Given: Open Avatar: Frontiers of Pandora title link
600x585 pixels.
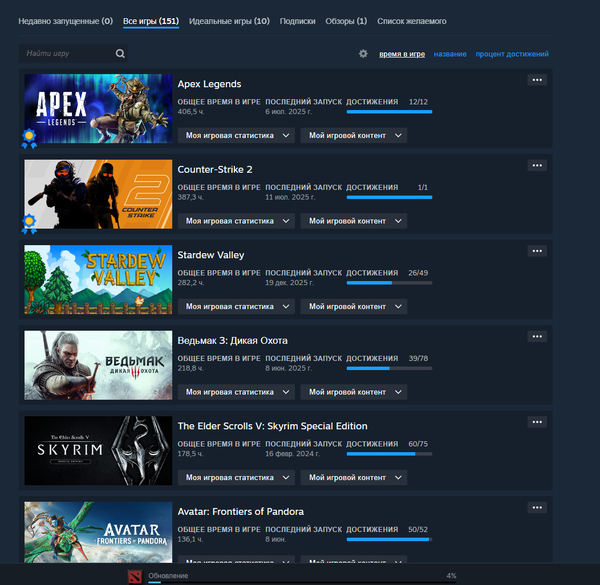Looking at the screenshot, I should tap(241, 512).
